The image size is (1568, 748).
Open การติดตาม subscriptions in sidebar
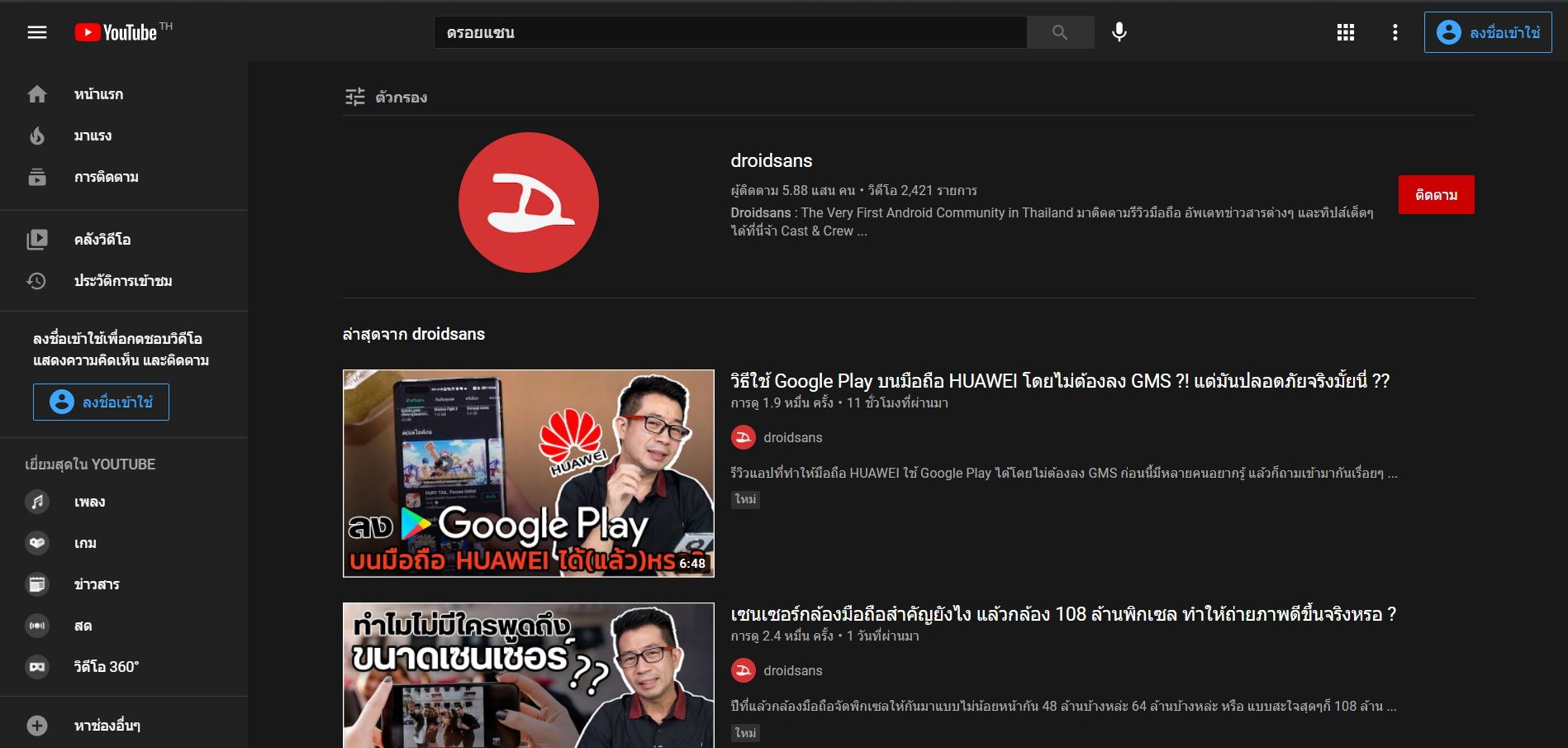coord(106,177)
